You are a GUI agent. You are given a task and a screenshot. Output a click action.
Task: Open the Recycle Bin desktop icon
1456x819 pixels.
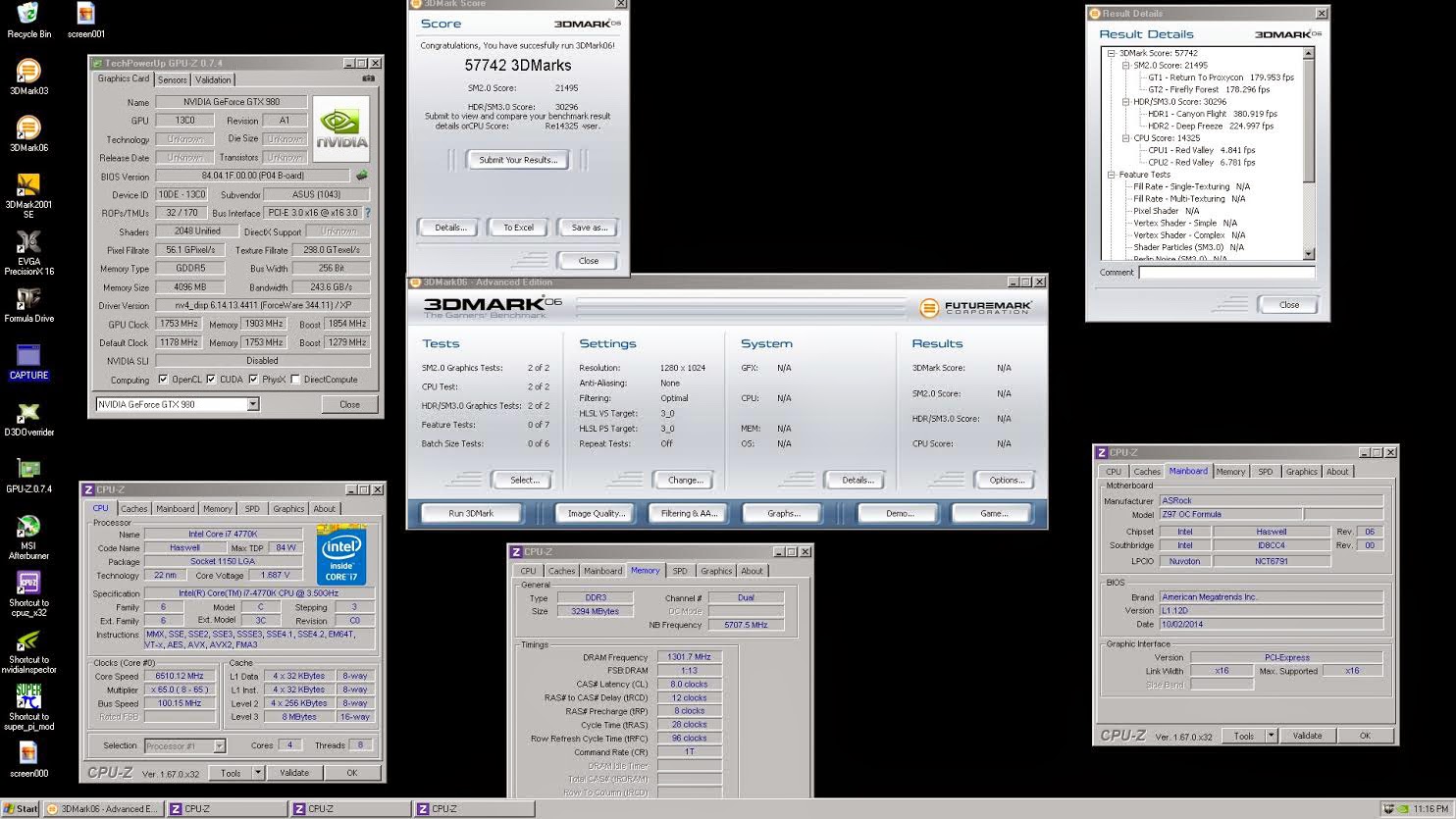(28, 20)
